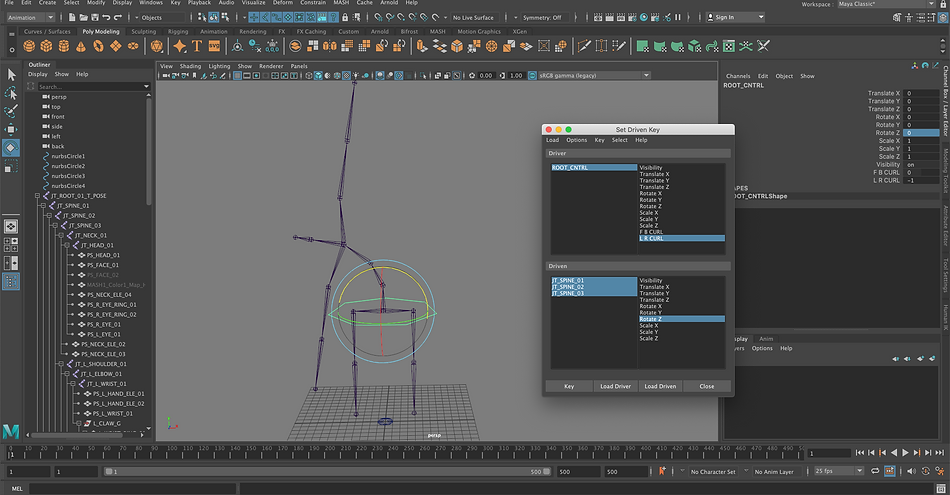Create a polygon cylinder from the shelf

(64, 46)
